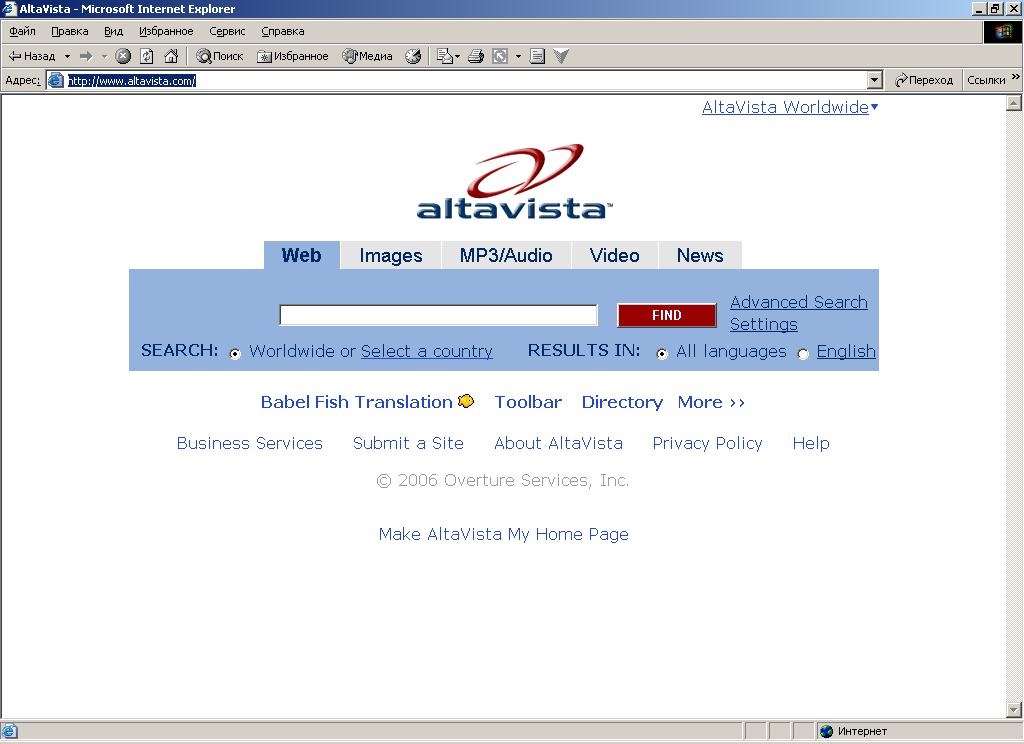The image size is (1024, 744).
Task: Open the Медиа media panel
Action: pyautogui.click(x=368, y=56)
